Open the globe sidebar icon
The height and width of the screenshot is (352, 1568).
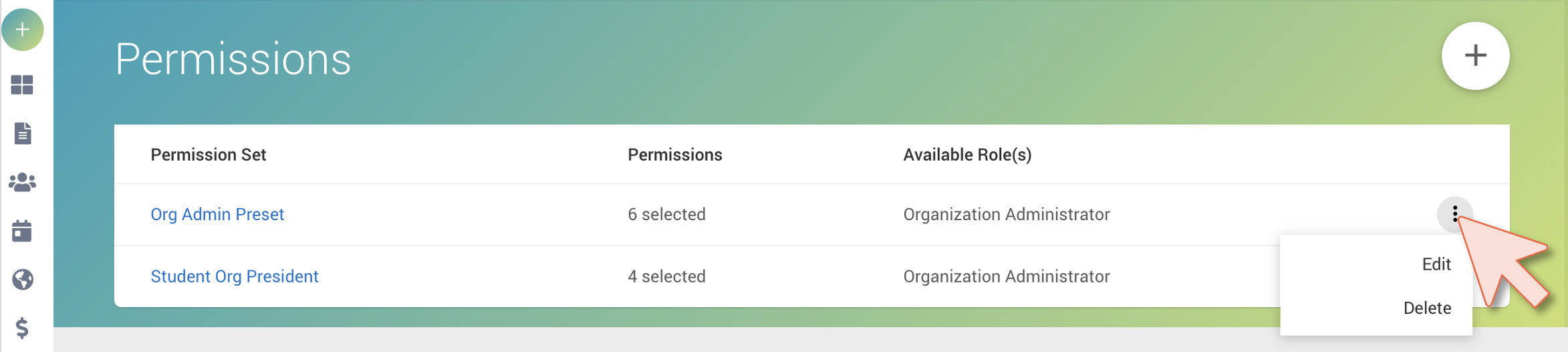[x=23, y=279]
